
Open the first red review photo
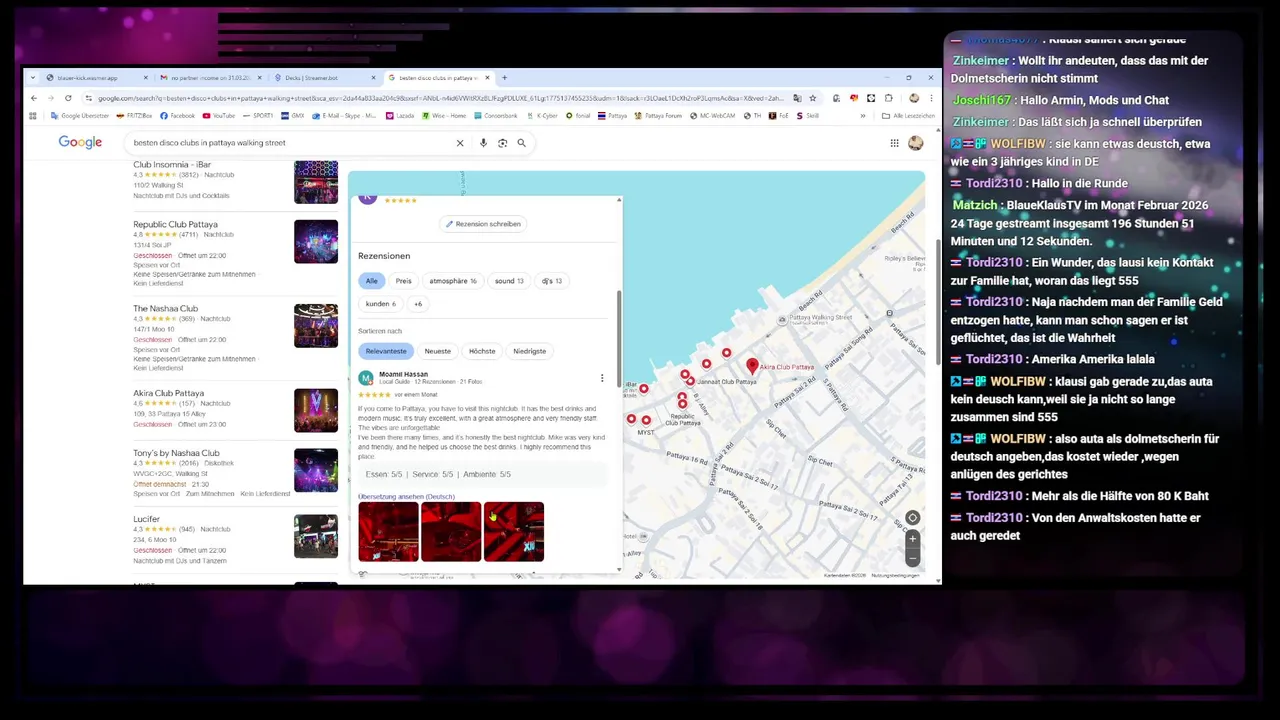(x=388, y=532)
